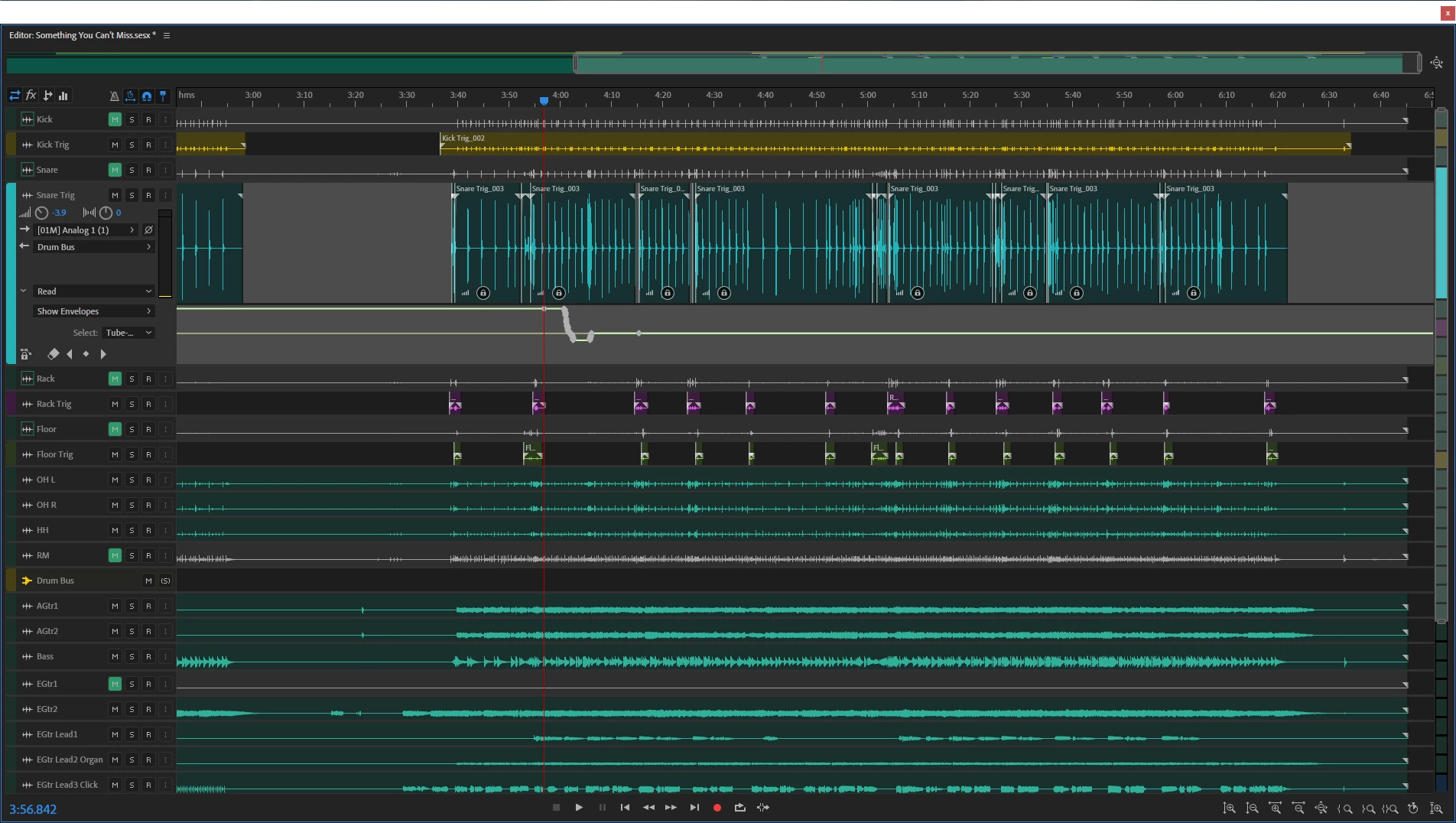The image size is (1456, 823).
Task: Zoom out full using the navigator icon
Action: pyautogui.click(x=1437, y=63)
